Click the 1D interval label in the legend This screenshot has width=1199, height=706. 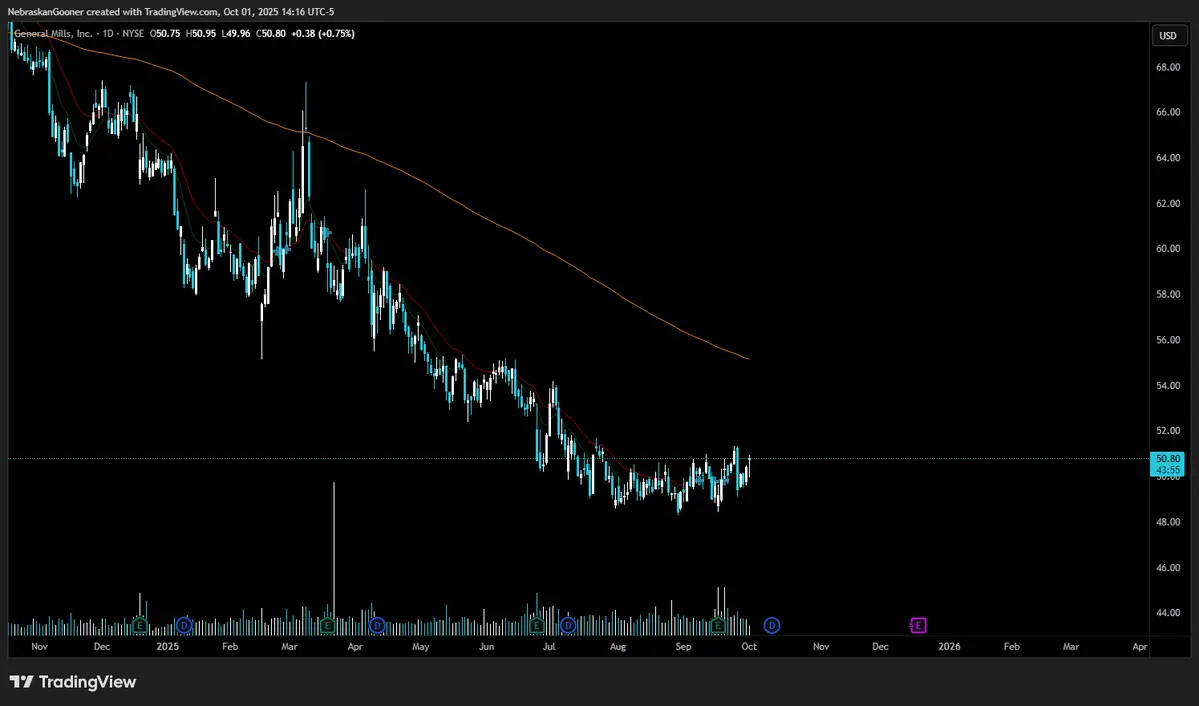tap(109, 34)
